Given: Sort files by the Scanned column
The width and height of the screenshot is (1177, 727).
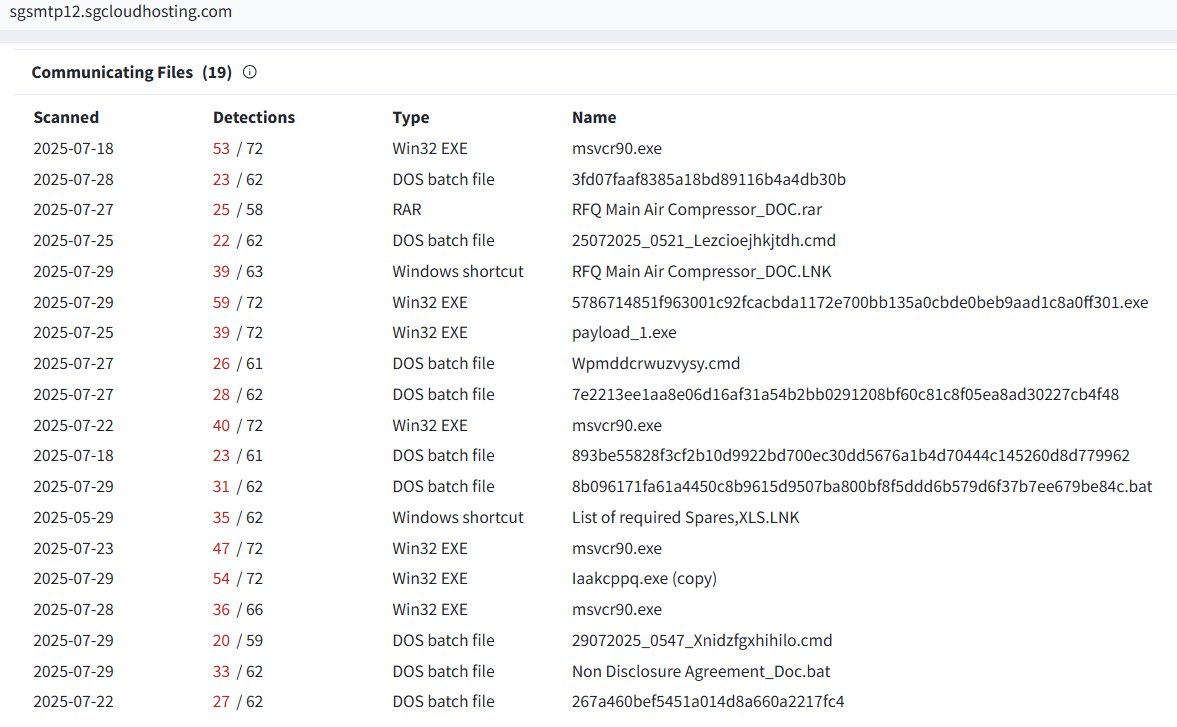Looking at the screenshot, I should click(x=66, y=117).
